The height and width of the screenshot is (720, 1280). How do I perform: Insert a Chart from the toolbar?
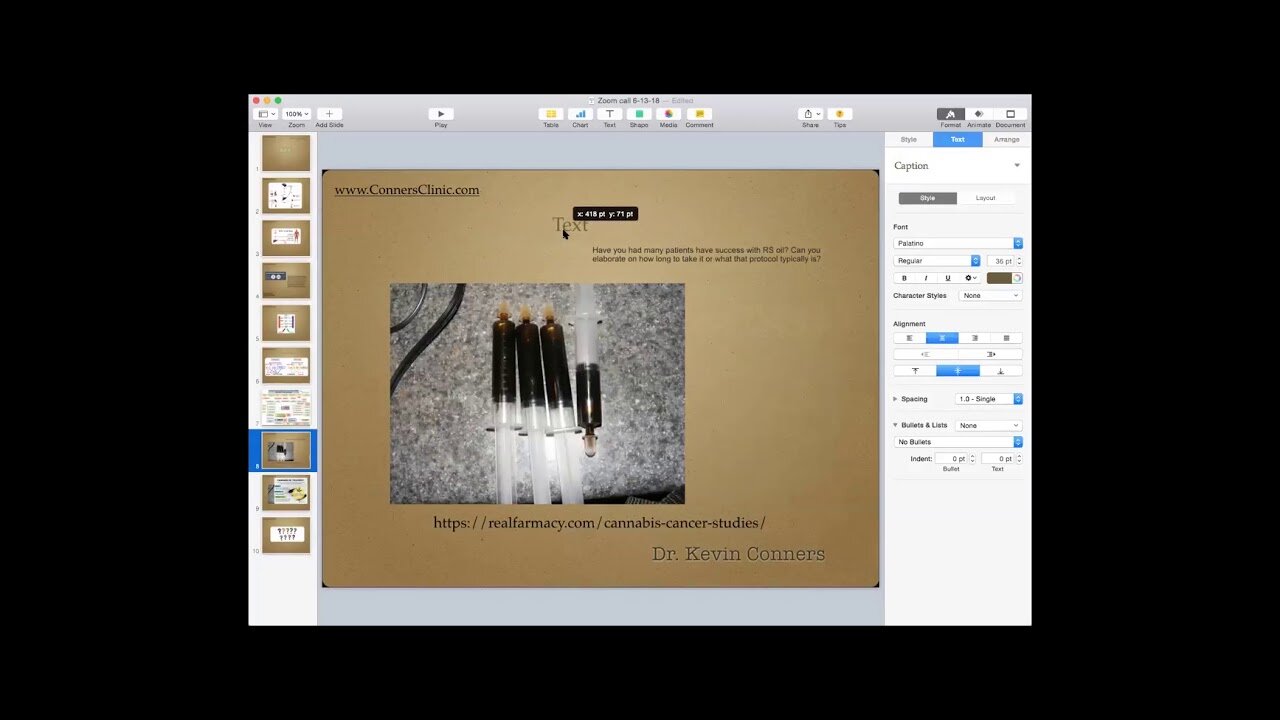tap(580, 114)
